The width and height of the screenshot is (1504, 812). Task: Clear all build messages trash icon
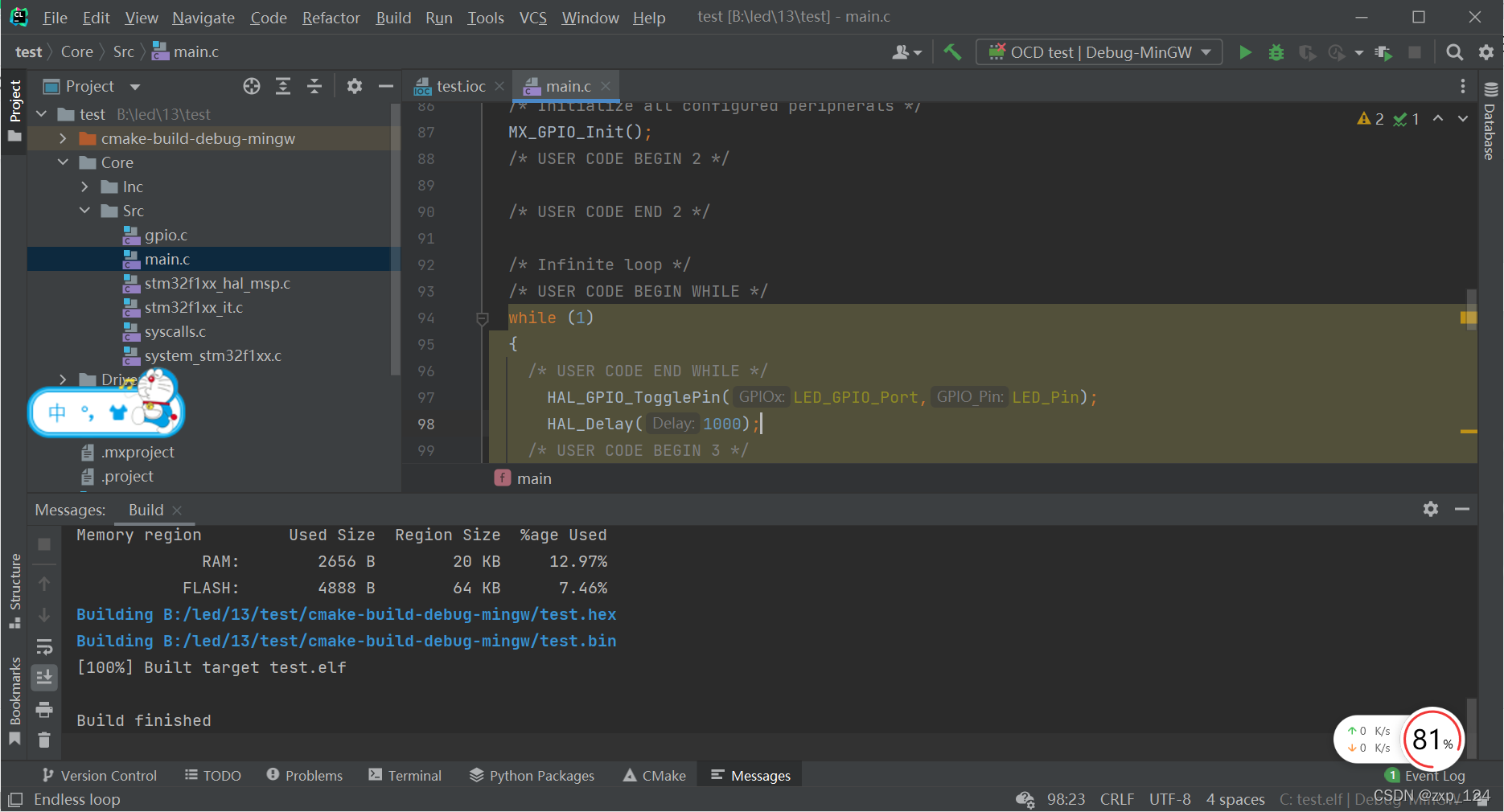coord(44,740)
